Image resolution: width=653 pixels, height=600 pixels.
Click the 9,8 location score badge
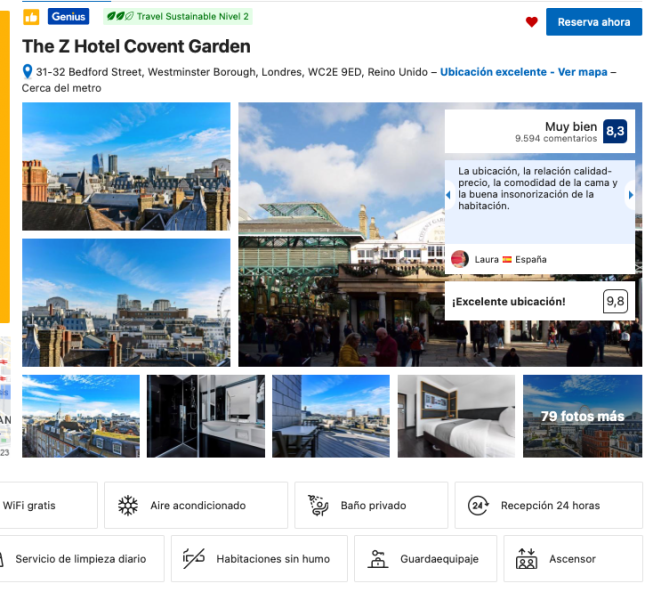click(615, 301)
